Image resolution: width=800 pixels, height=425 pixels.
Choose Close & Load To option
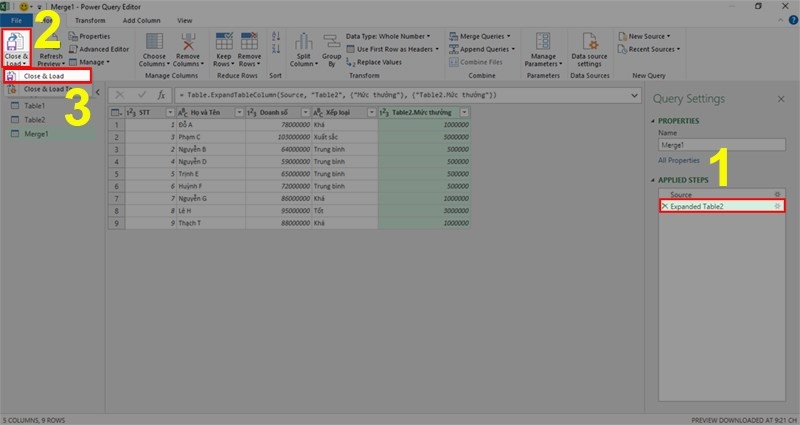coord(47,89)
